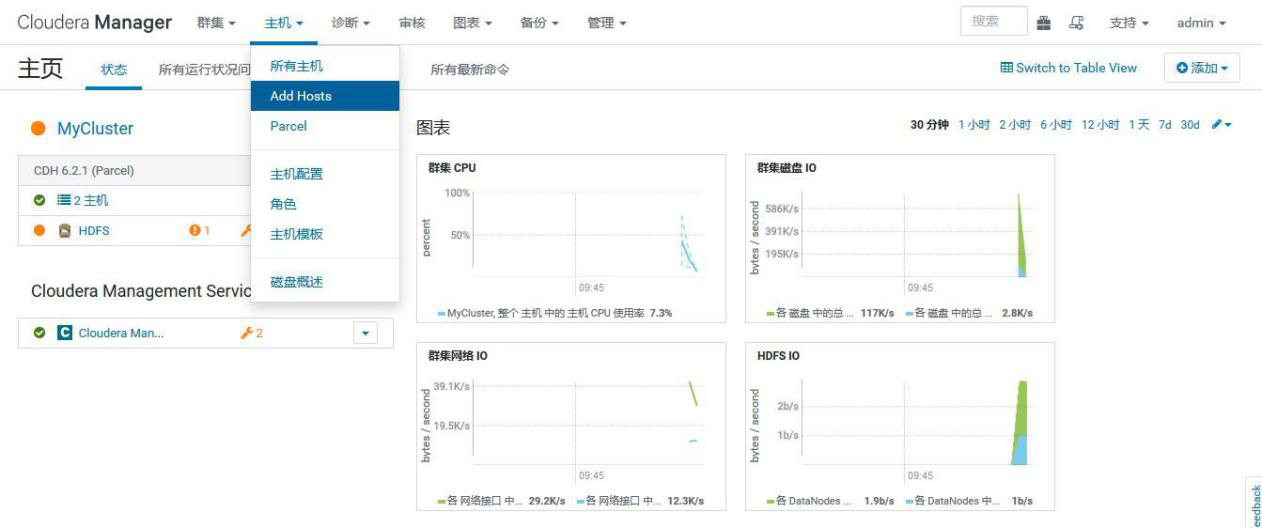This screenshot has width=1262, height=528.
Task: Click the Feedback tab at the page edge
Action: point(1255,503)
